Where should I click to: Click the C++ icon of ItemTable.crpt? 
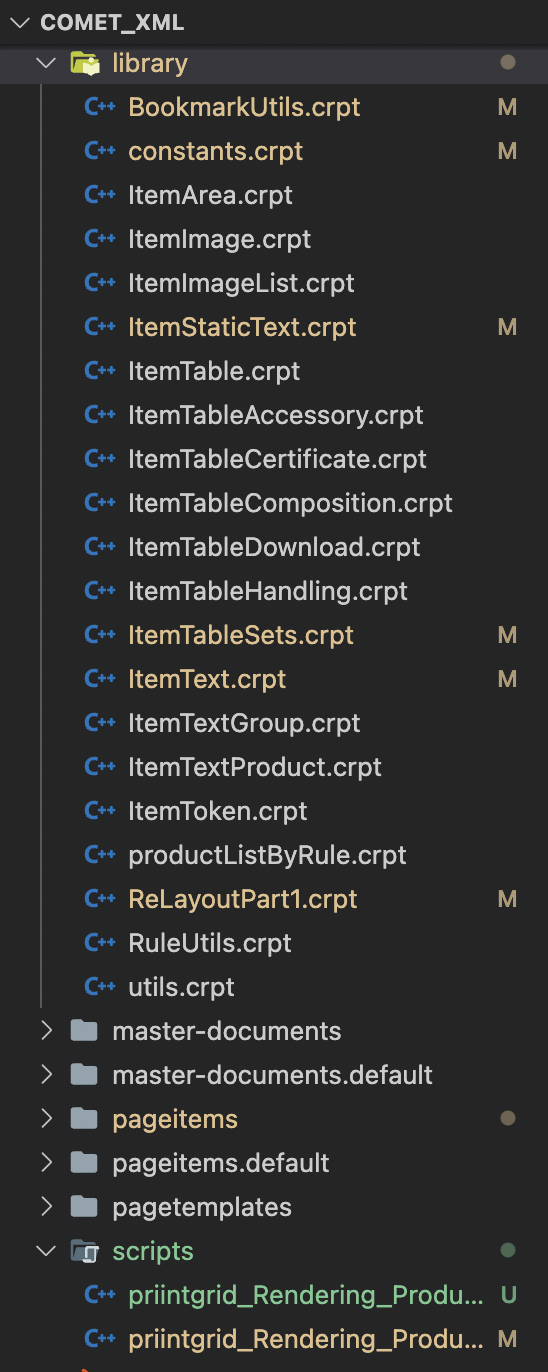[100, 371]
